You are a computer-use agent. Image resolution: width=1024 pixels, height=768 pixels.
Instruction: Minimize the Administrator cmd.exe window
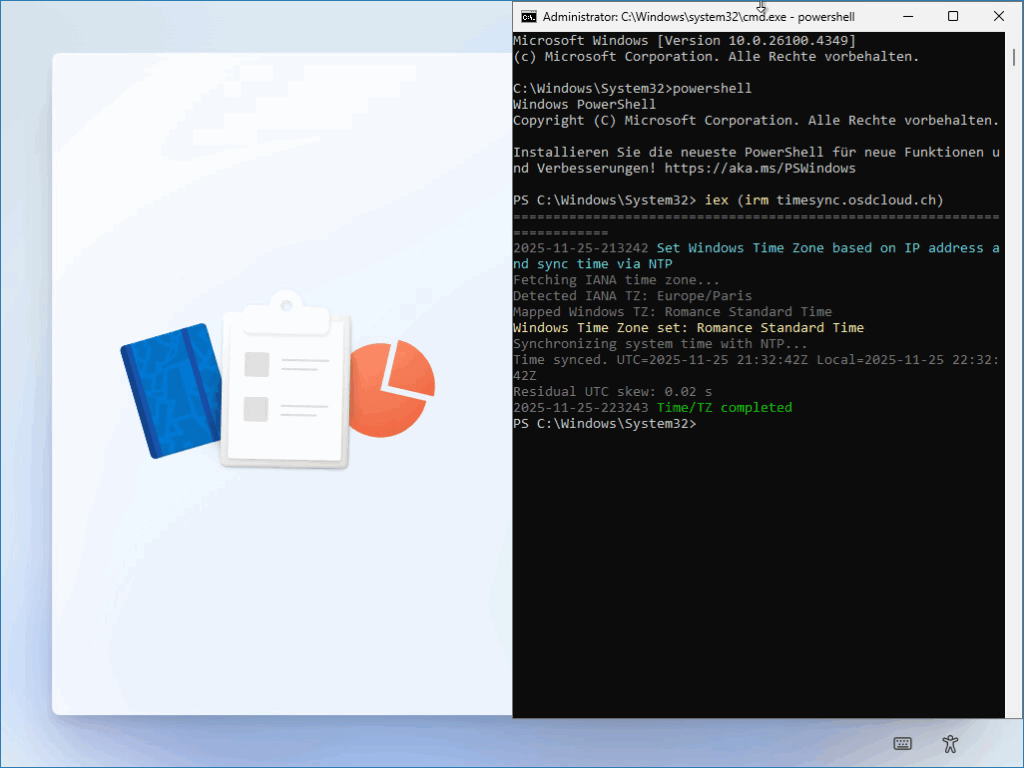(907, 16)
